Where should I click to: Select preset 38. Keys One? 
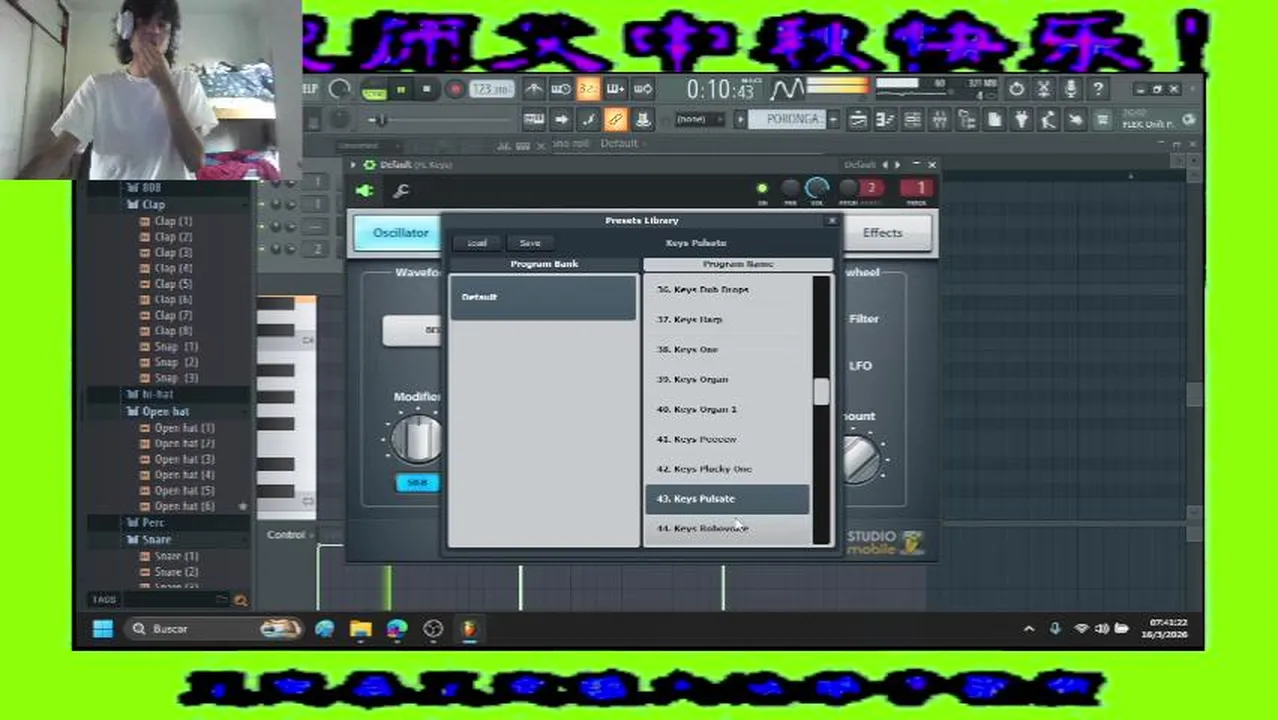[727, 350]
